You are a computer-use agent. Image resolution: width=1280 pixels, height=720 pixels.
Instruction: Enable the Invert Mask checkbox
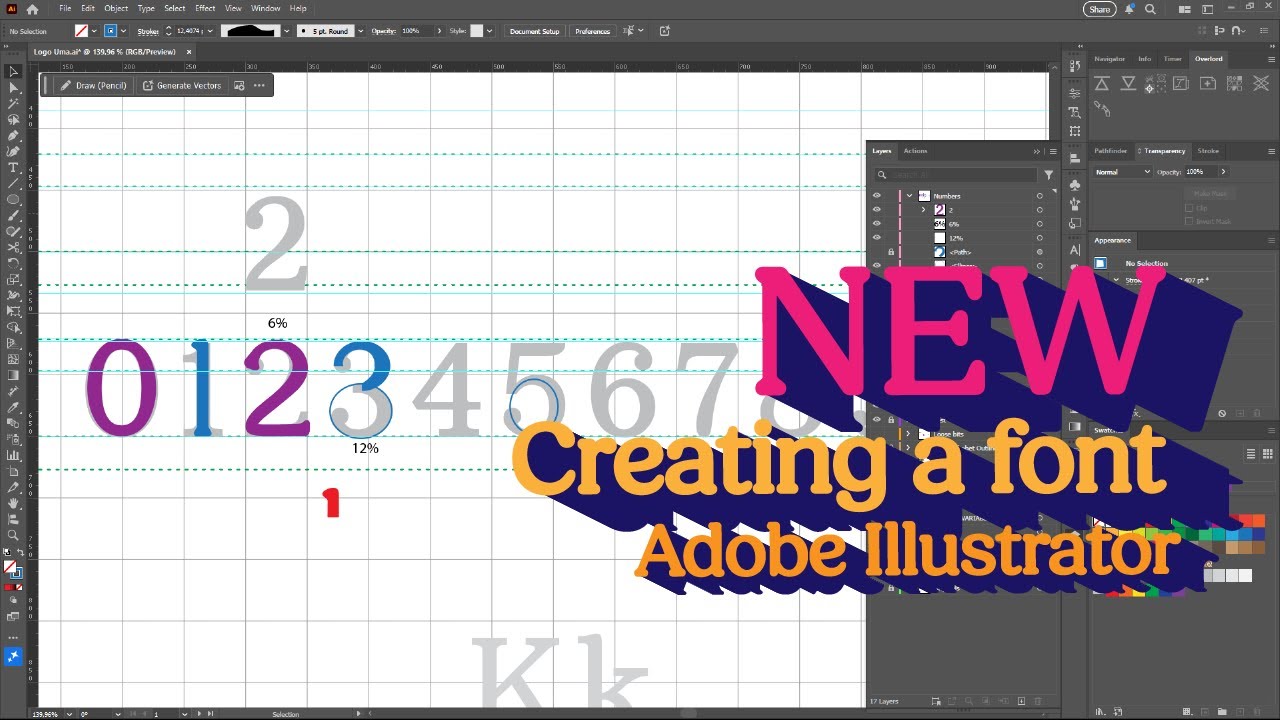point(1189,221)
